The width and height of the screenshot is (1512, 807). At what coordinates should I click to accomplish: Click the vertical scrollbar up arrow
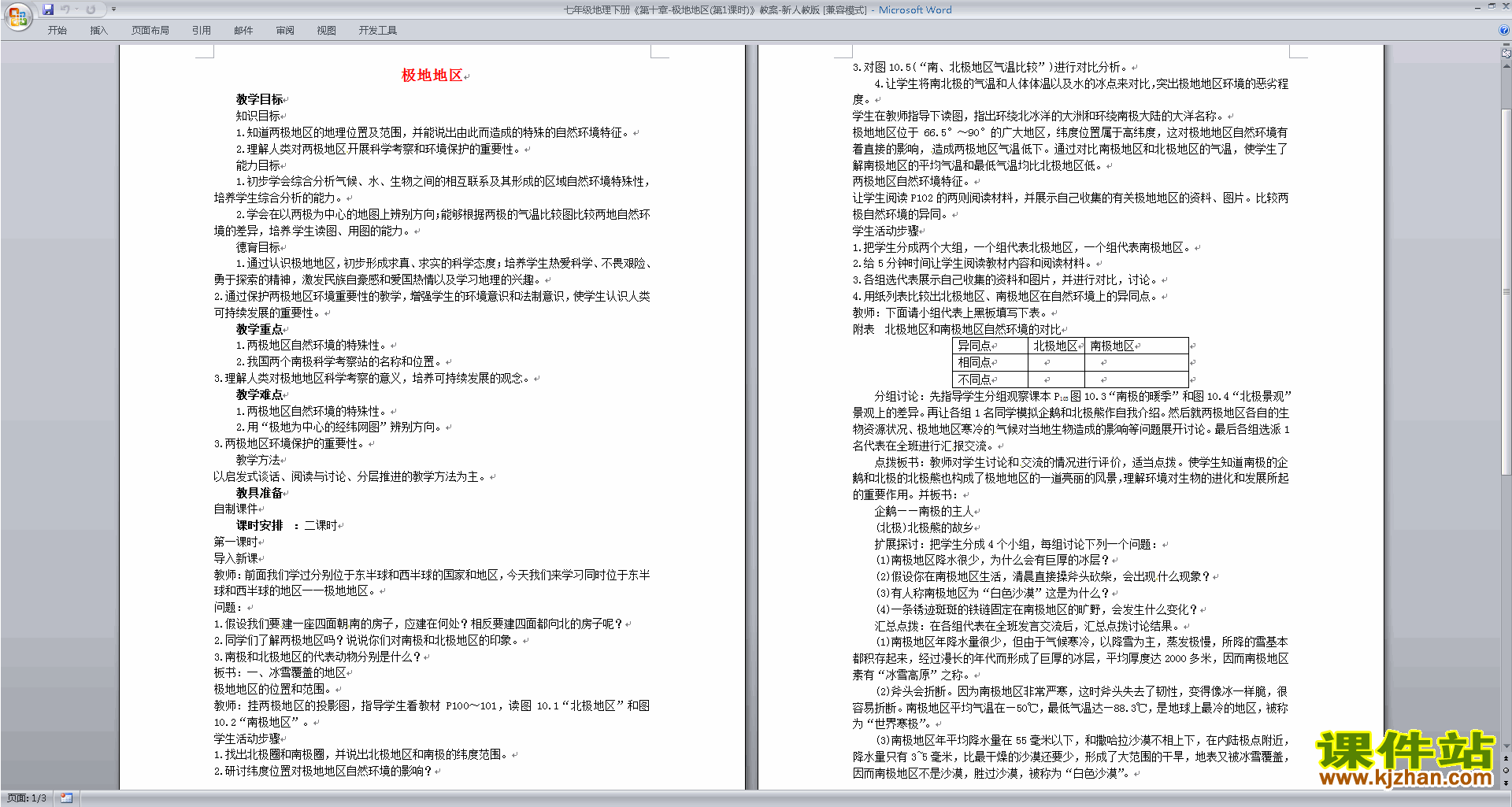click(1506, 66)
